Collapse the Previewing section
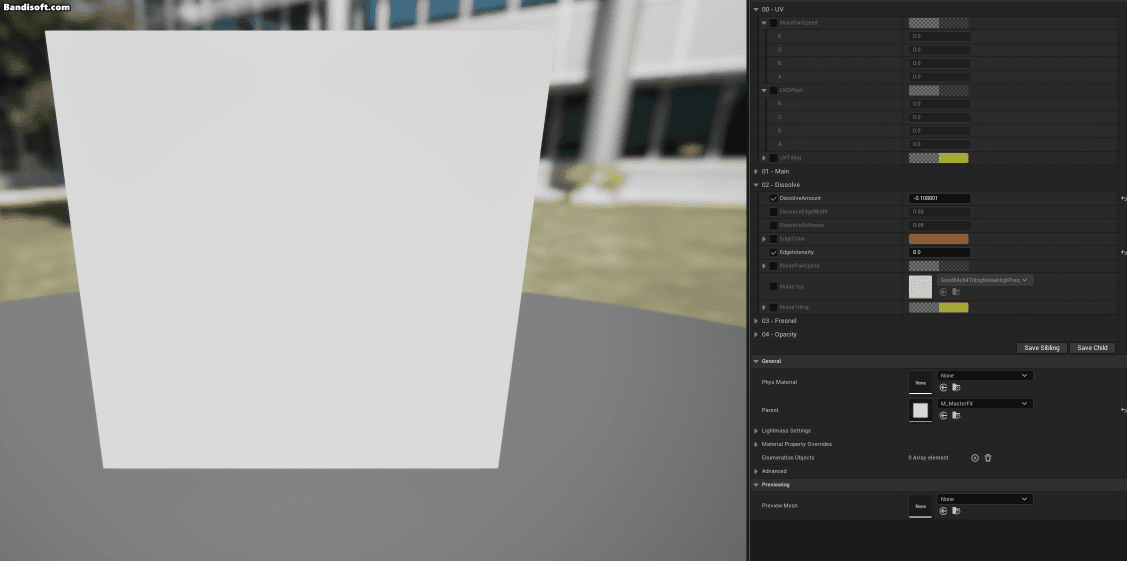1127x561 pixels. coord(755,485)
